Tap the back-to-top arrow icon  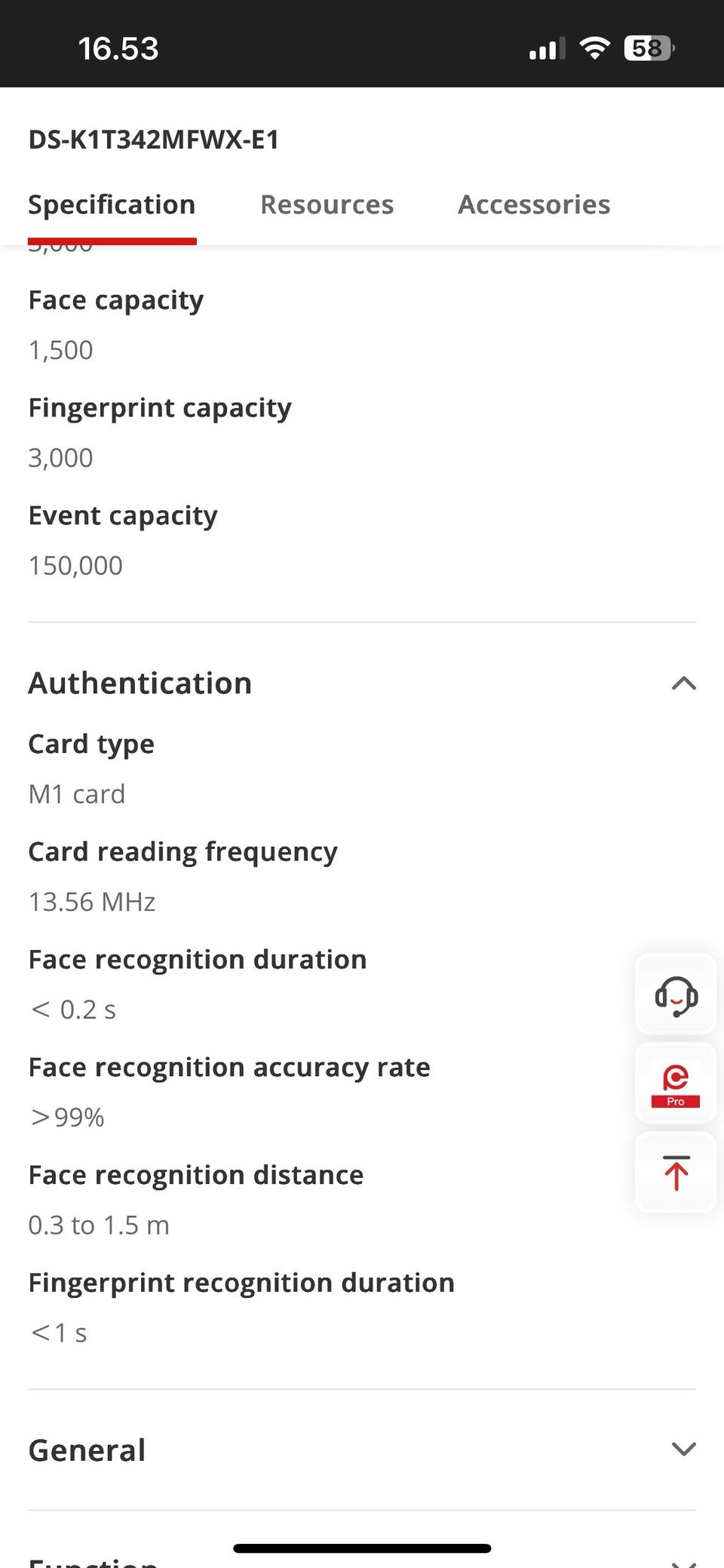(676, 1173)
